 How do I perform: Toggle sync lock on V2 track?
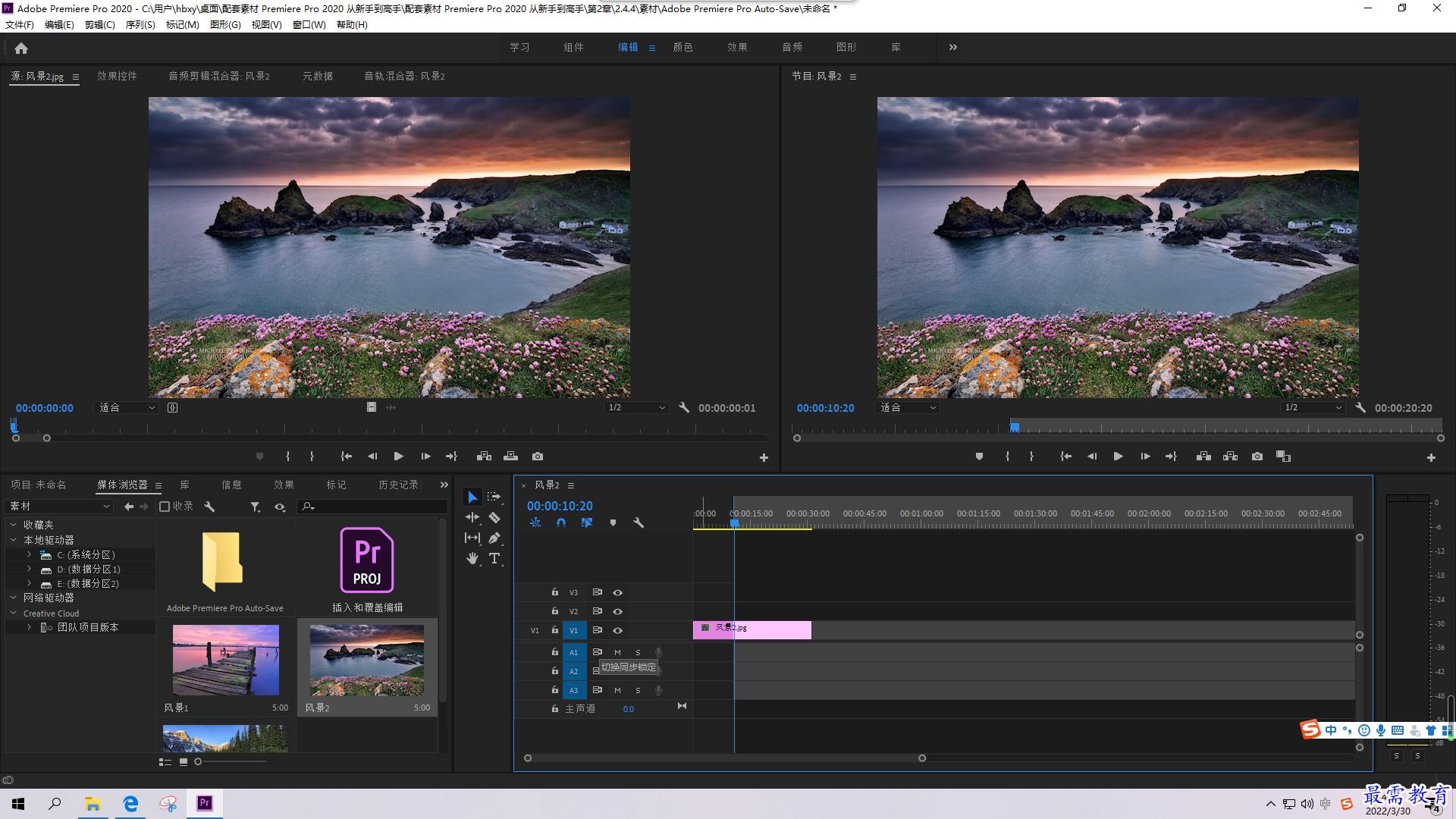[x=597, y=611]
